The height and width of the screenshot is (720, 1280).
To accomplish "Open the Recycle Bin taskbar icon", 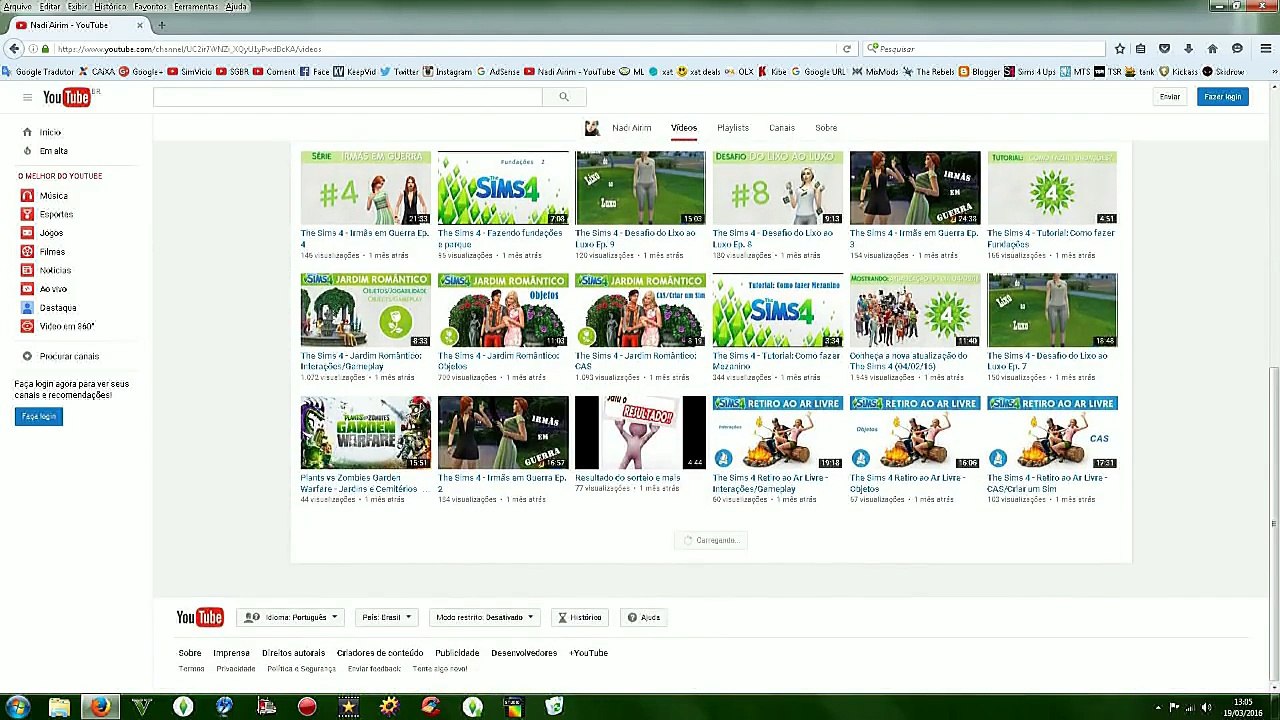I will [554, 707].
